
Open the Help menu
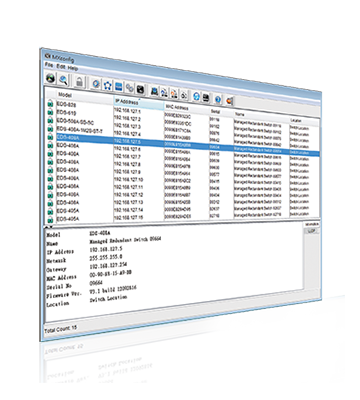(72, 68)
